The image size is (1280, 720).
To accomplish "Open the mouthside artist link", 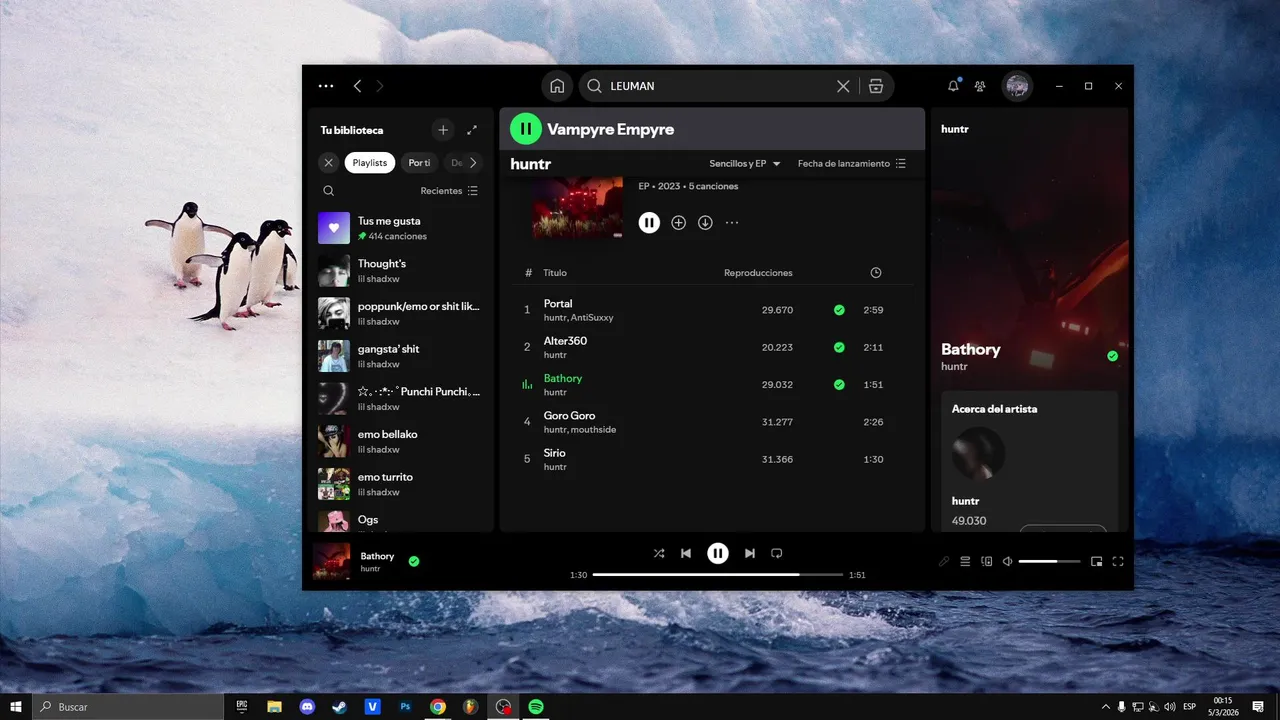I will (594, 430).
